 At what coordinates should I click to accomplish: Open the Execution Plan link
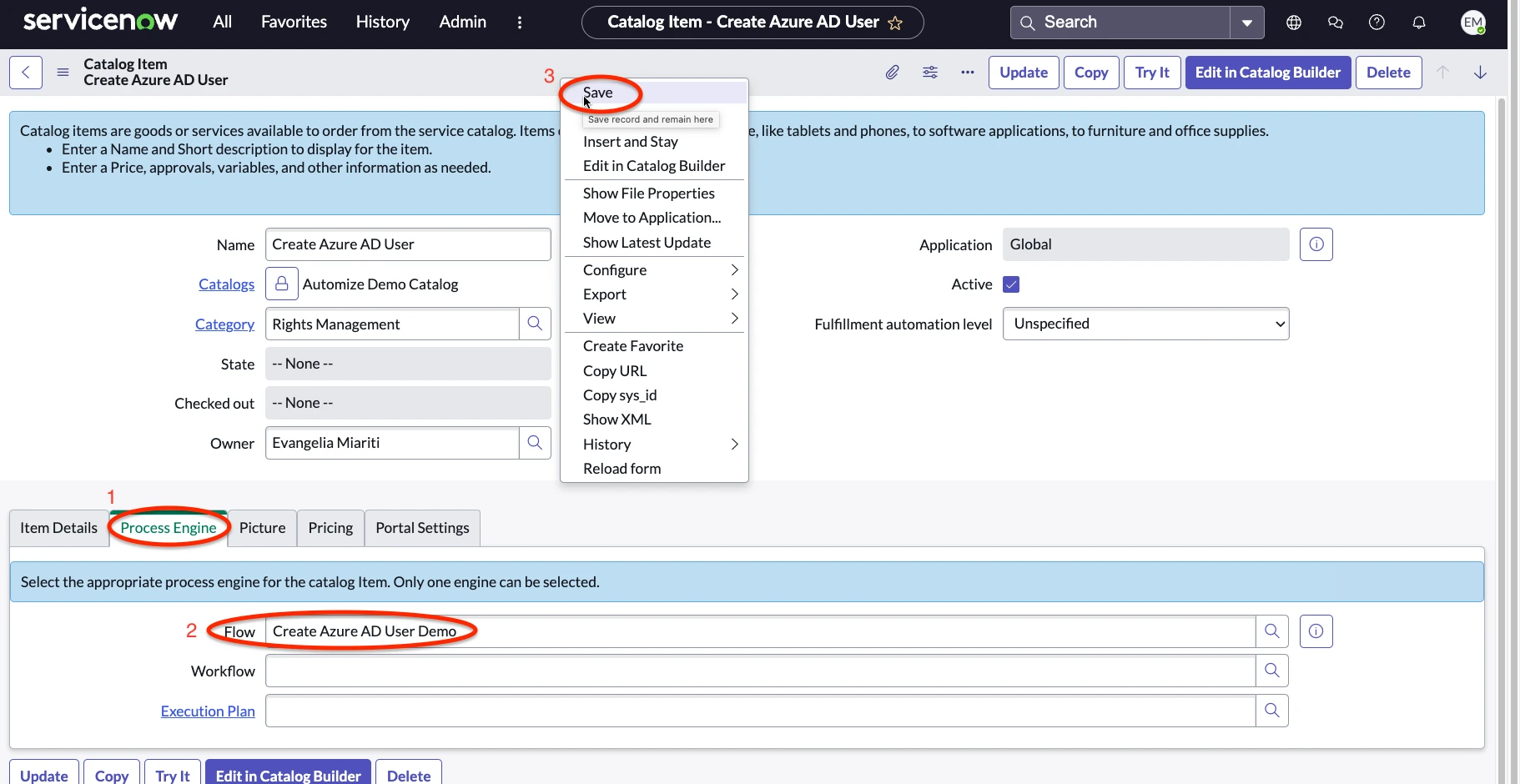tap(208, 711)
